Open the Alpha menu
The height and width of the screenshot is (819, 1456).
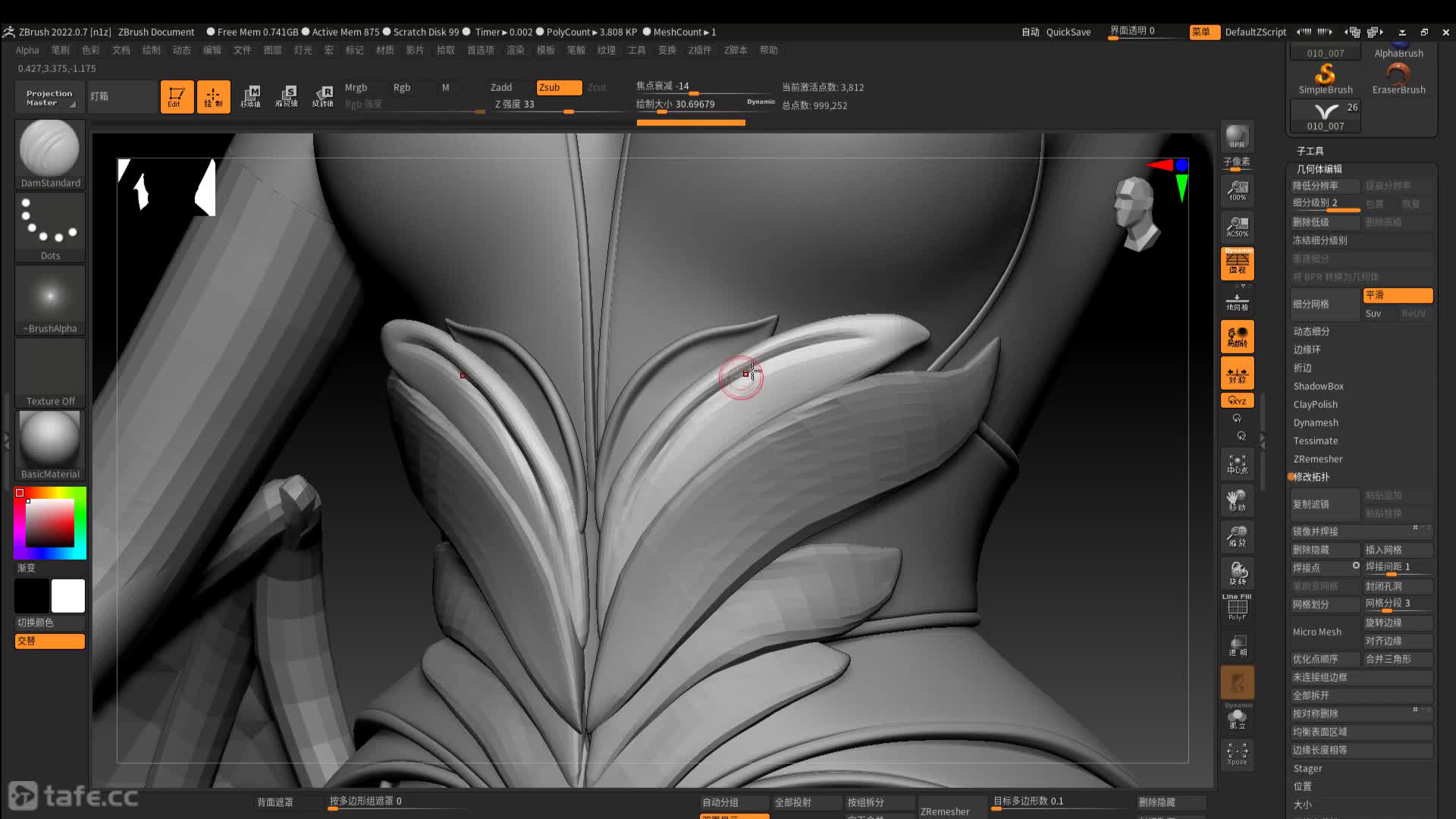(27, 50)
